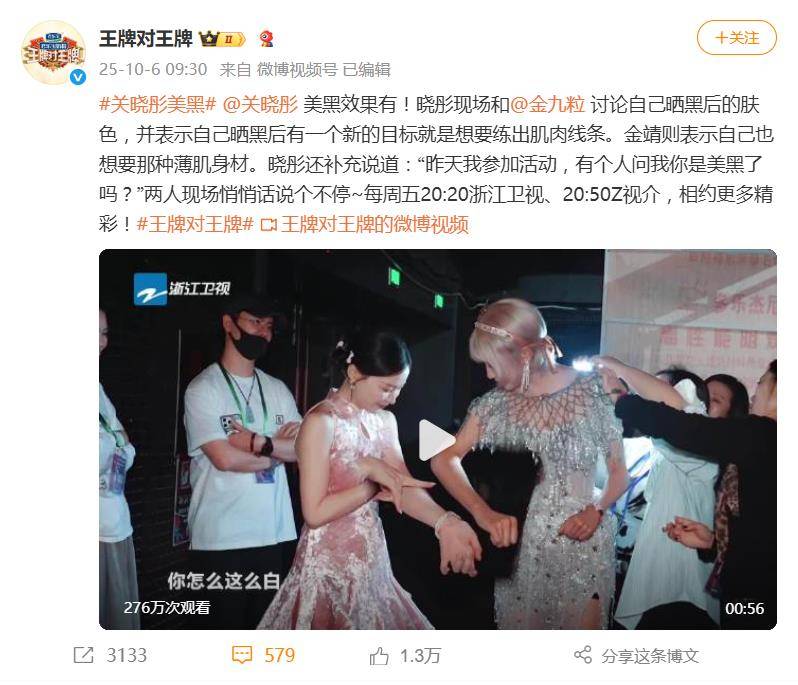This screenshot has width=798, height=685.
Task: Click the 分享这条博文 text
Action: [x=649, y=655]
